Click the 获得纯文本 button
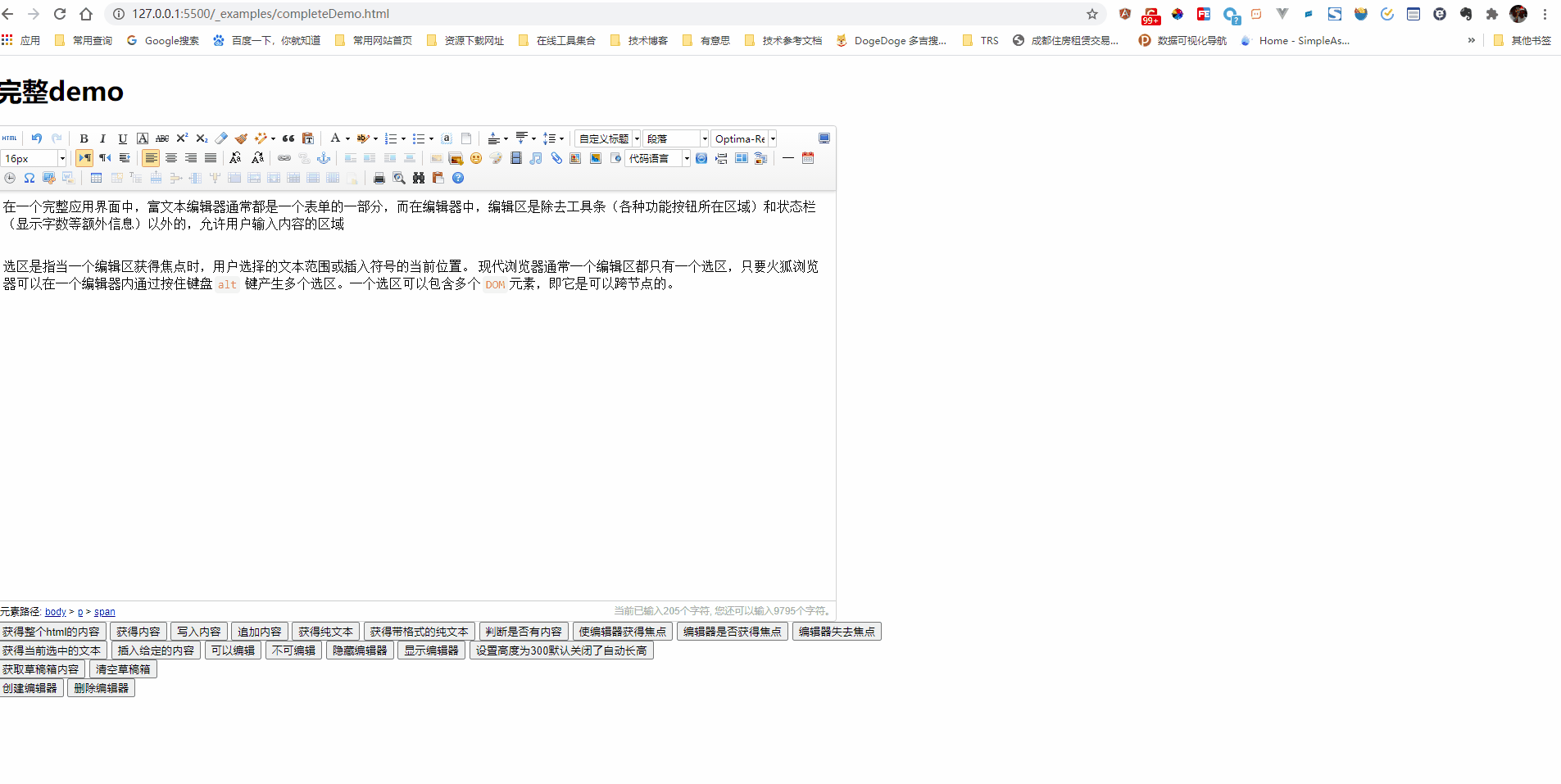The width and height of the screenshot is (1561, 784). (x=325, y=631)
